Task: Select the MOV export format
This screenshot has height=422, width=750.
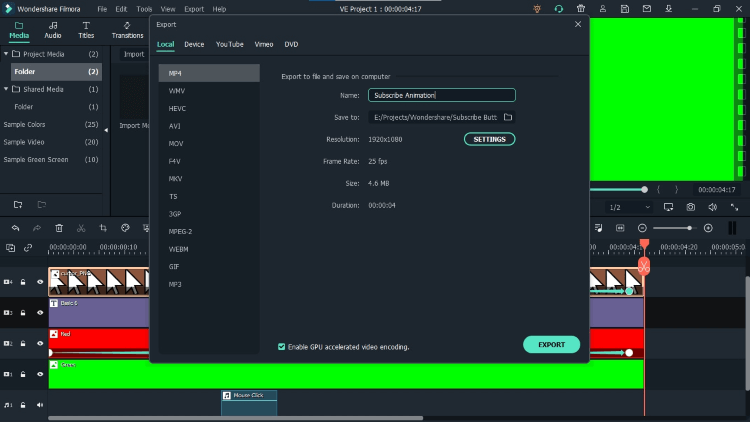Action: 209,144
